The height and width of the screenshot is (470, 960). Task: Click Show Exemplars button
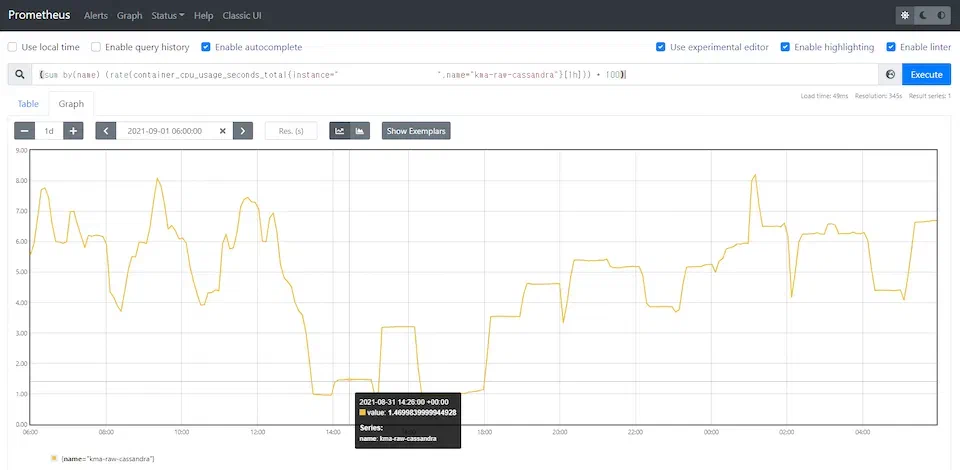416,131
